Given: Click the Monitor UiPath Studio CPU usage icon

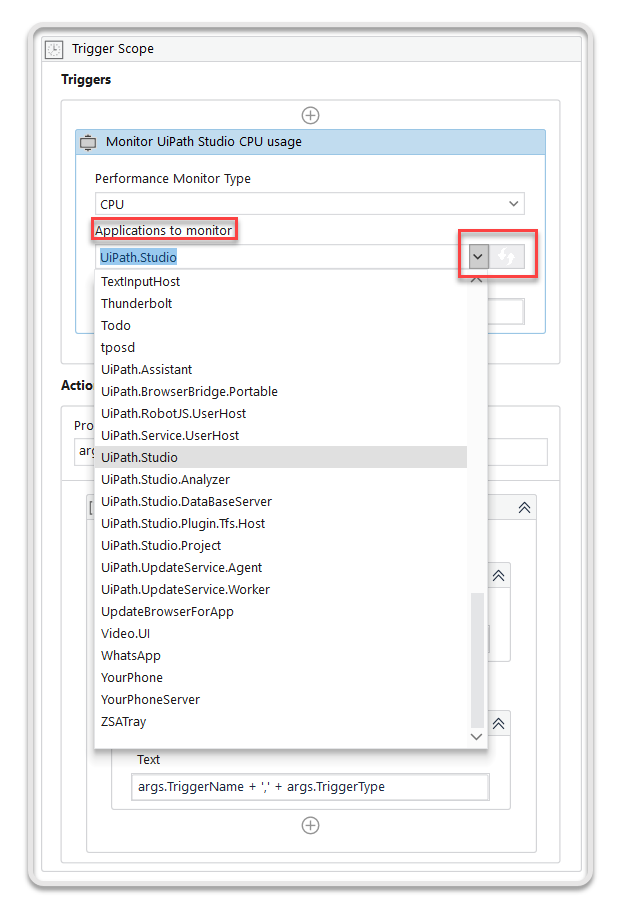Looking at the screenshot, I should coord(88,142).
